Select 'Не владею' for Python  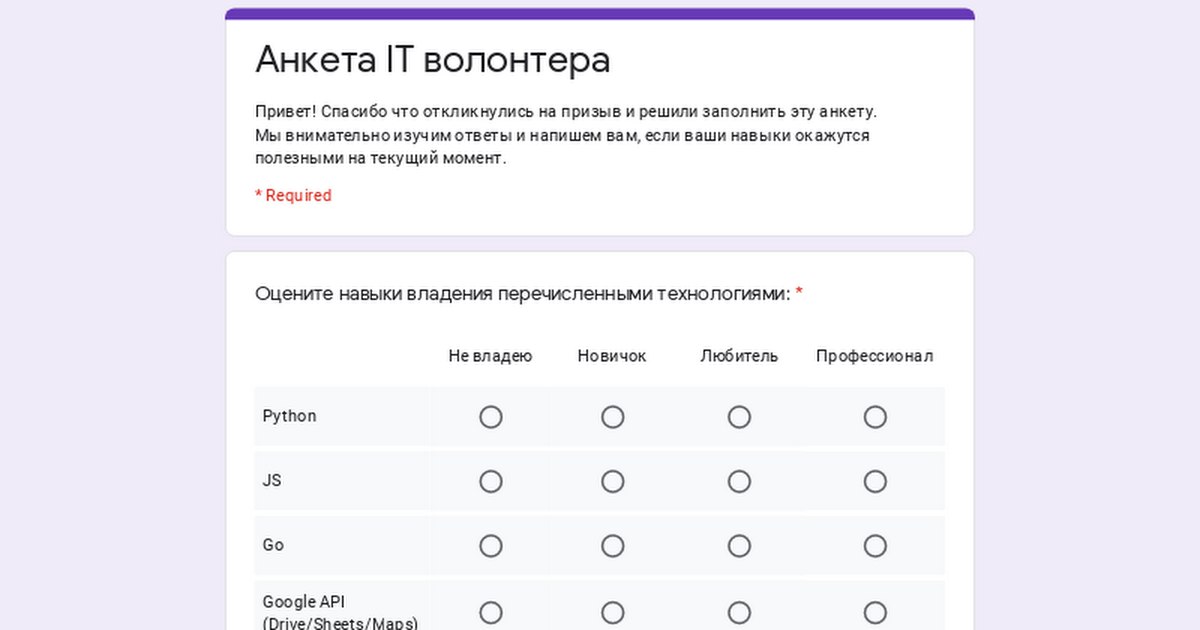[x=491, y=417]
